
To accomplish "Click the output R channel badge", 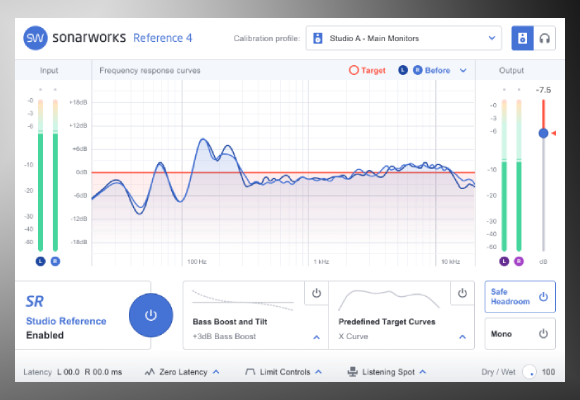I will 519,261.
